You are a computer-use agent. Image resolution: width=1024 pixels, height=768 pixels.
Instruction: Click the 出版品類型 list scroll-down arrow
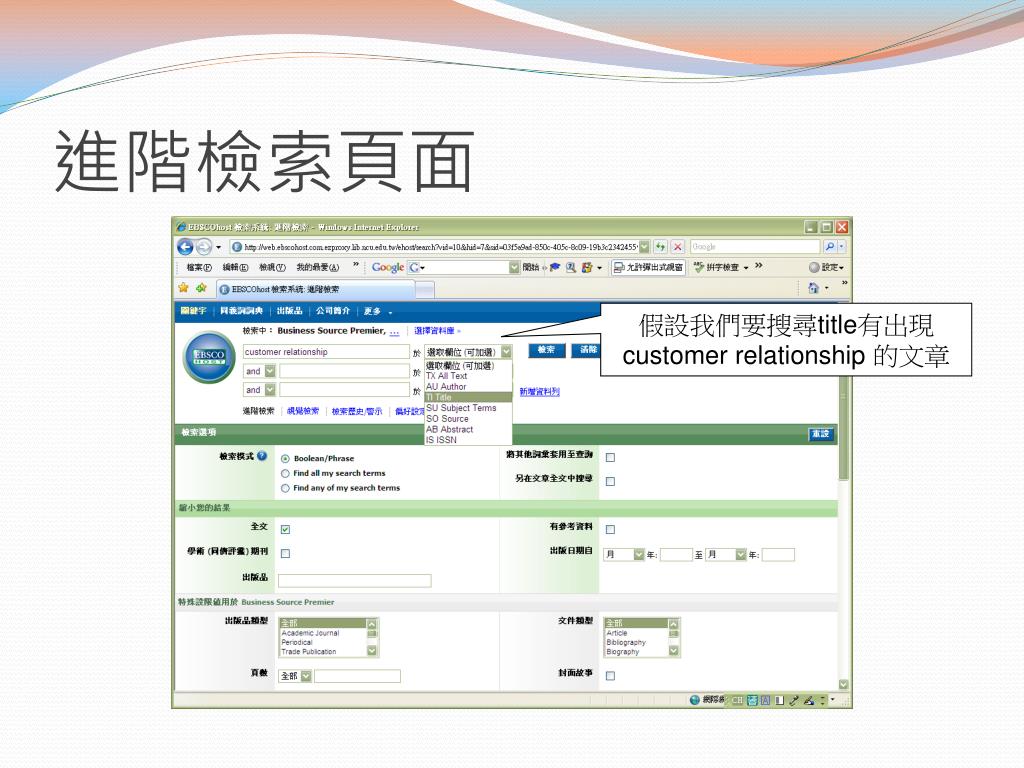coord(372,651)
